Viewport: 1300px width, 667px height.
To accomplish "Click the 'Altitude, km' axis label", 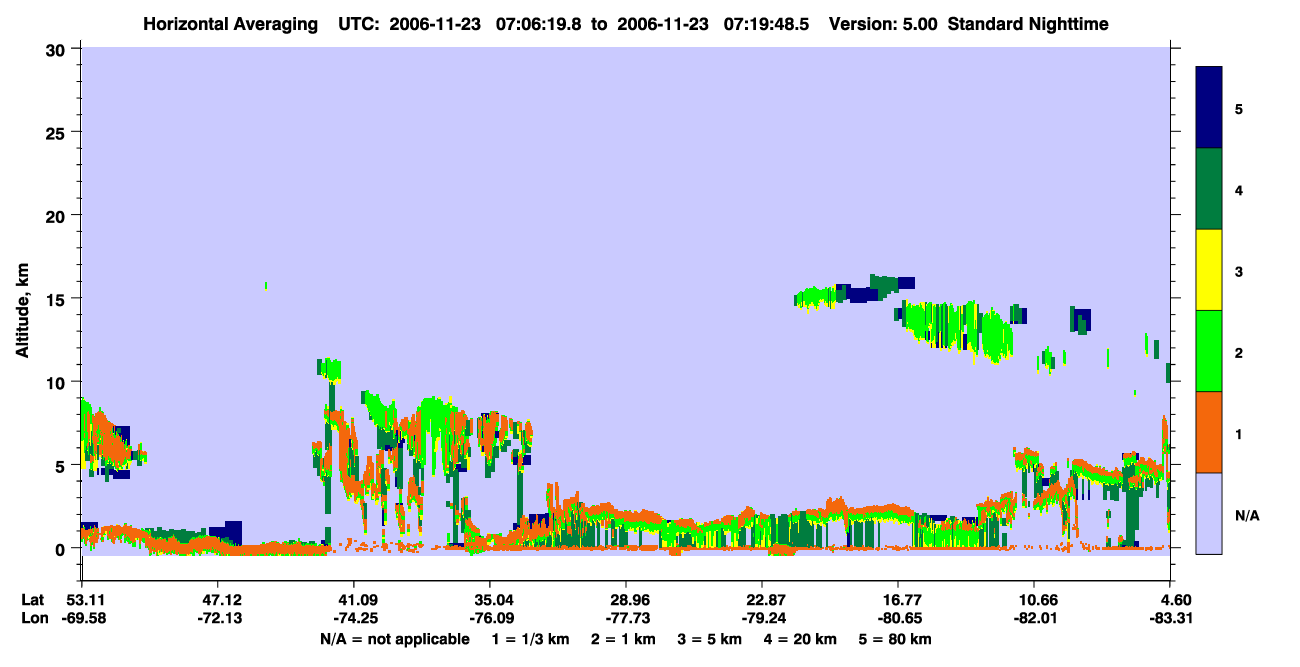I will (x=22, y=309).
